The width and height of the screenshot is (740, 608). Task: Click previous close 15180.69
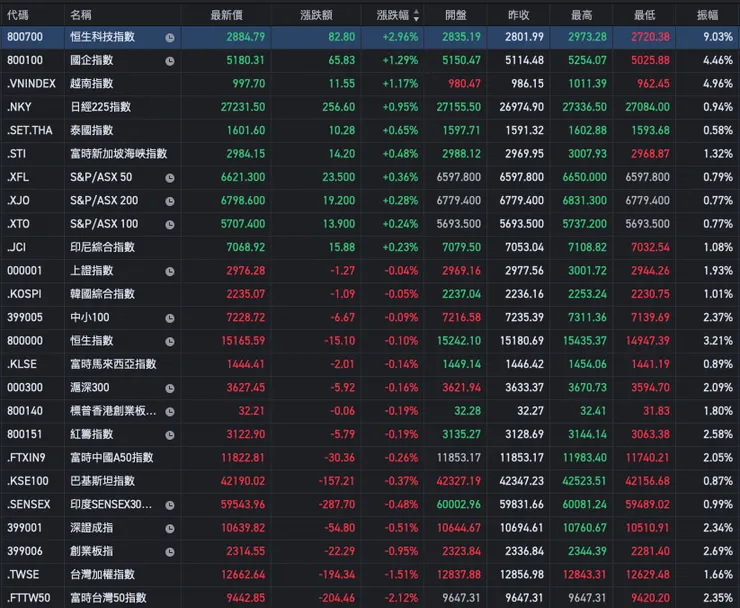tap(521, 340)
